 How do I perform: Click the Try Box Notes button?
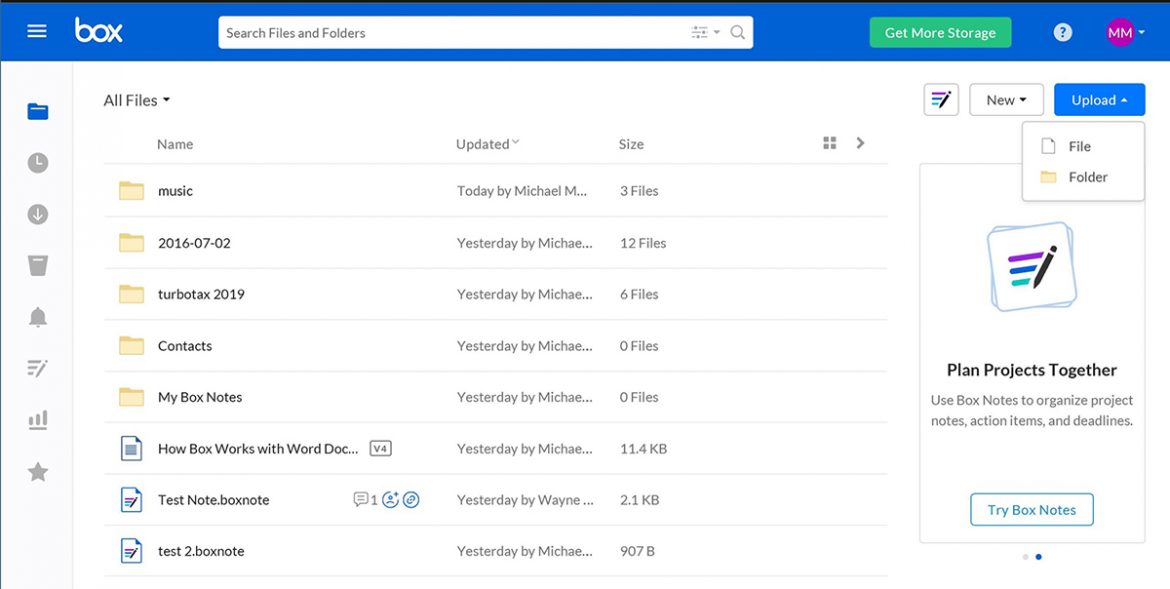pyautogui.click(x=1031, y=509)
